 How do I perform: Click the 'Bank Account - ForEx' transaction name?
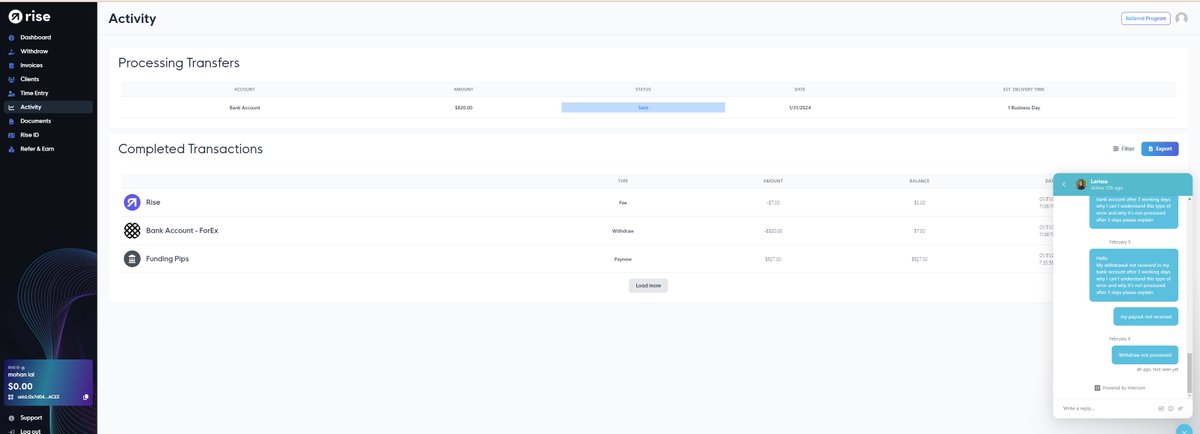click(x=182, y=231)
